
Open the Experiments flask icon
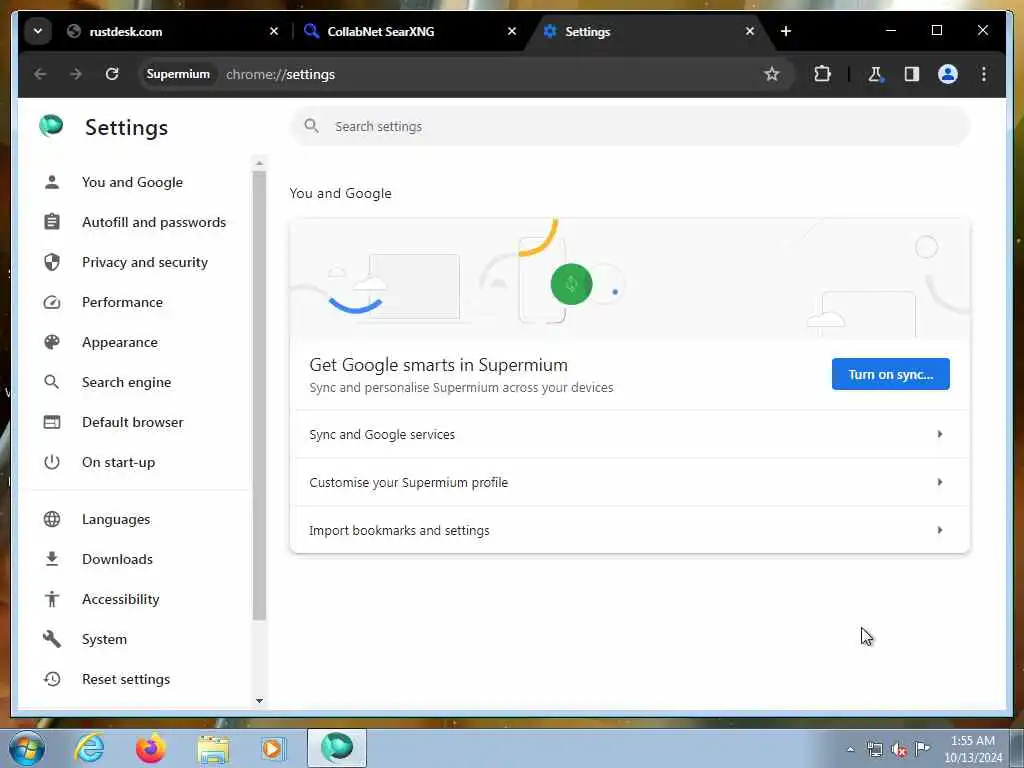(x=875, y=74)
